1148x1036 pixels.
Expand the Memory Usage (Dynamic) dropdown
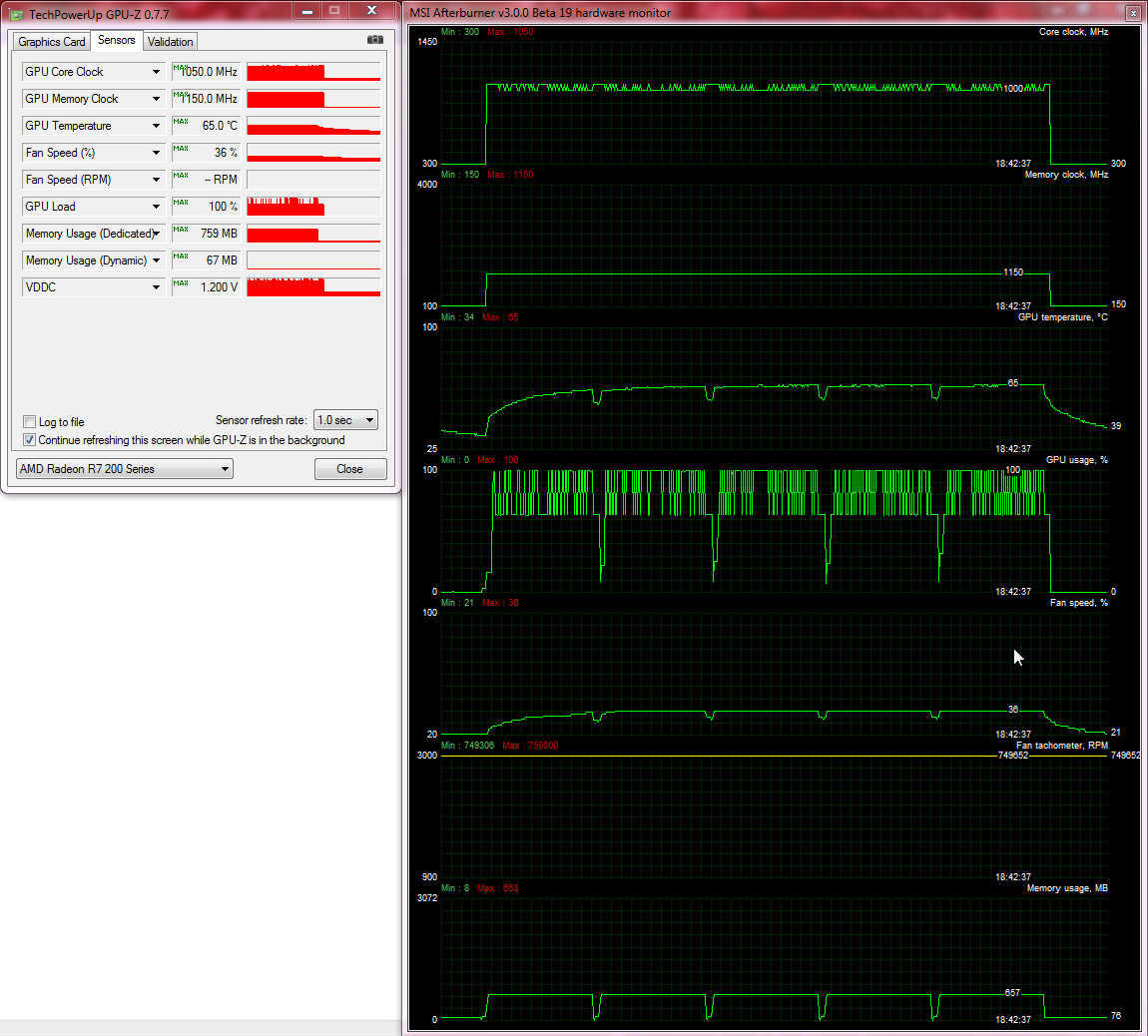[x=156, y=260]
